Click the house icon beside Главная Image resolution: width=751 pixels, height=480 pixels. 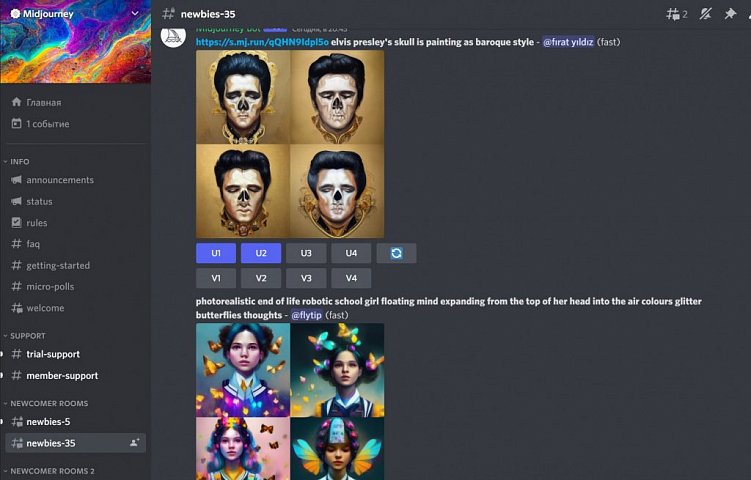pos(16,102)
